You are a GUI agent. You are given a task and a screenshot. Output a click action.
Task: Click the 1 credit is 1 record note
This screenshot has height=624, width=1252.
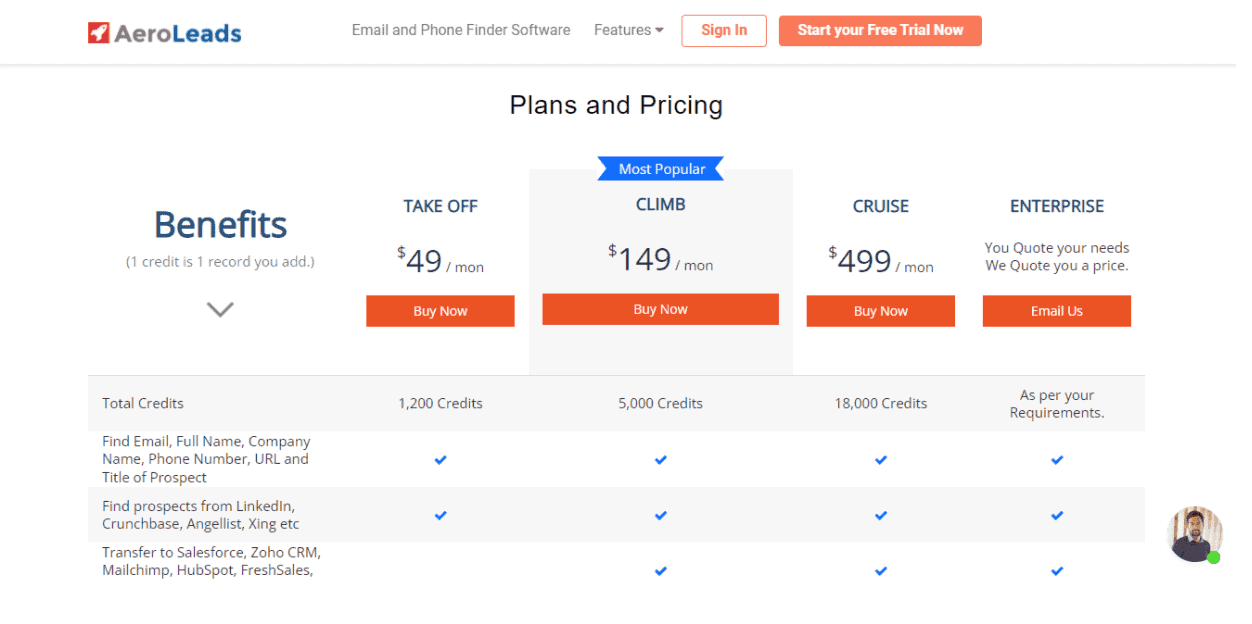point(220,262)
